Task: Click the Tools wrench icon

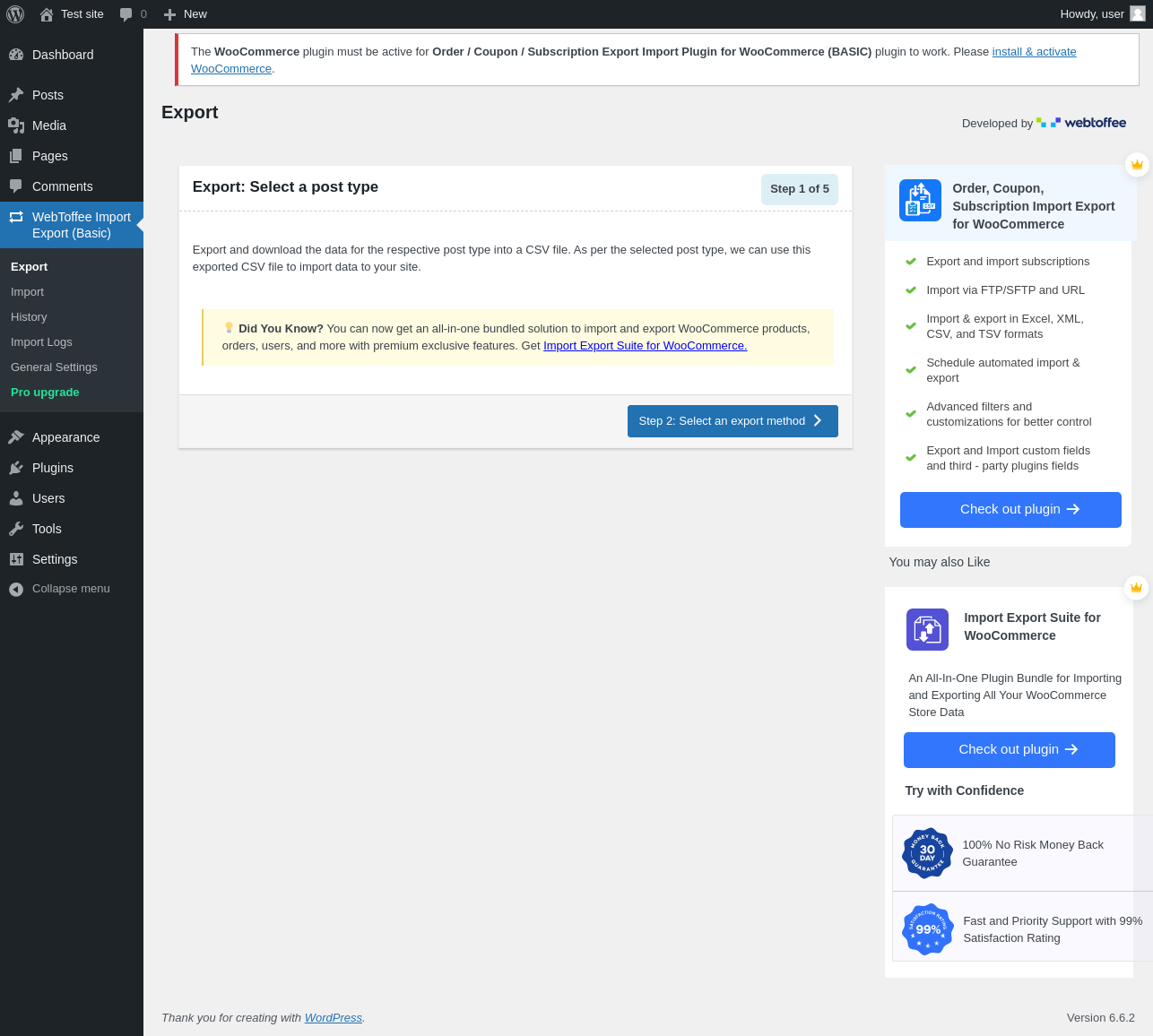Action: pyautogui.click(x=16, y=529)
